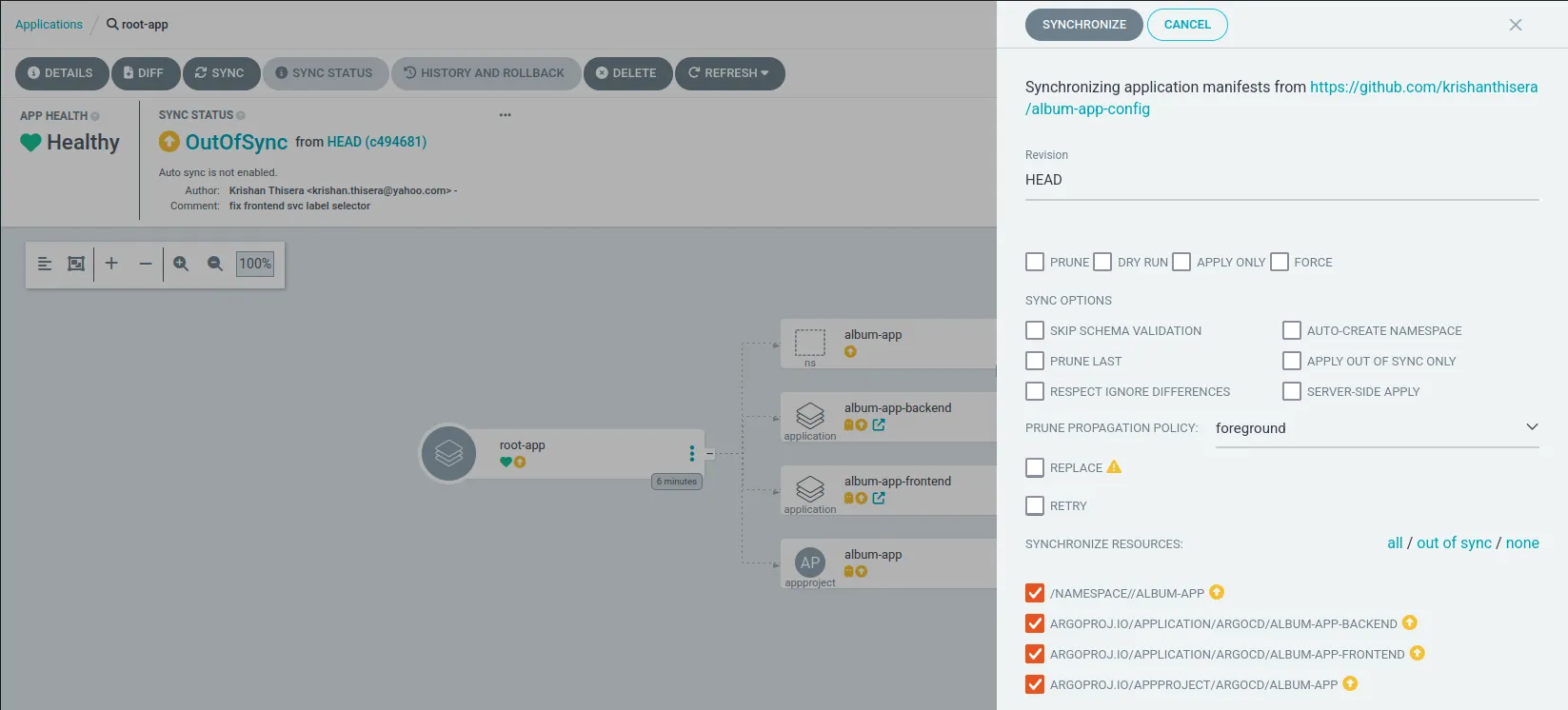Go to Applications breadcrumb
Screen dimensions: 1568x710
coord(49,25)
